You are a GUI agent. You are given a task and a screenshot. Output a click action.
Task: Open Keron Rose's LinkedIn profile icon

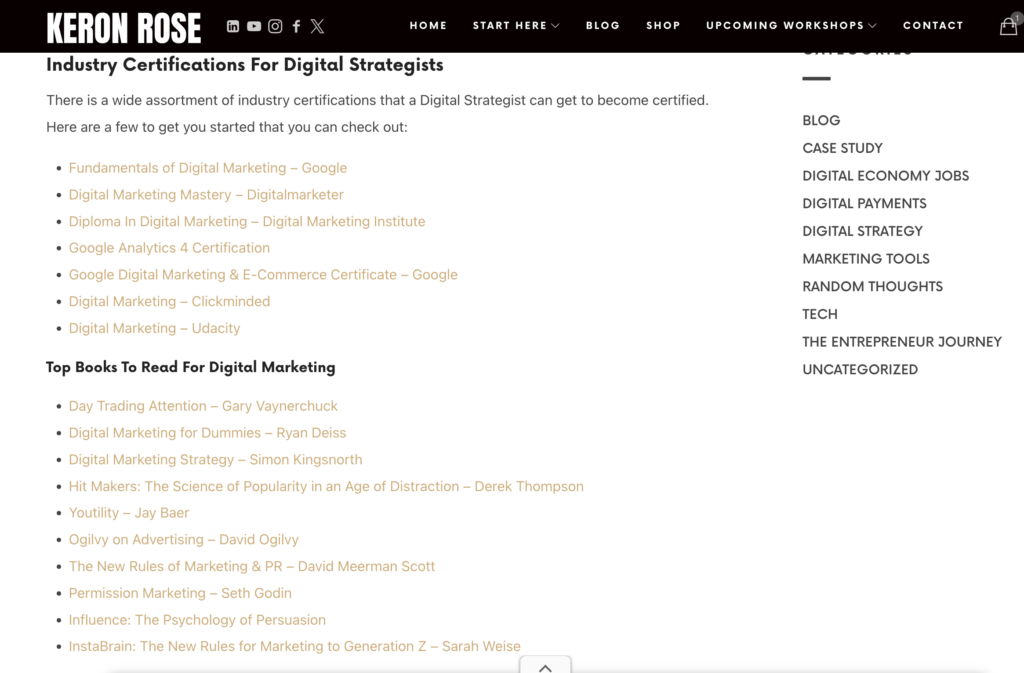pyautogui.click(x=234, y=26)
